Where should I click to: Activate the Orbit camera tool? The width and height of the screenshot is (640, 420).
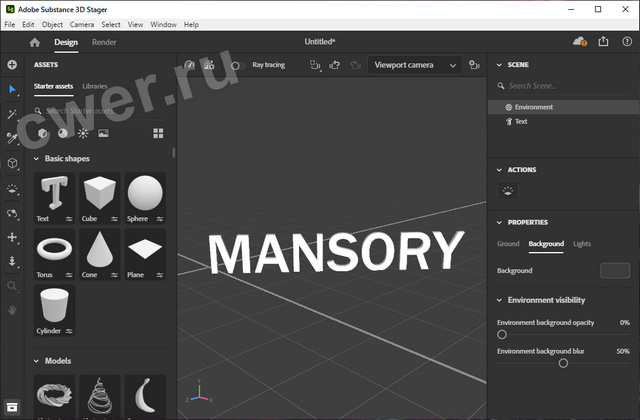coord(12,213)
